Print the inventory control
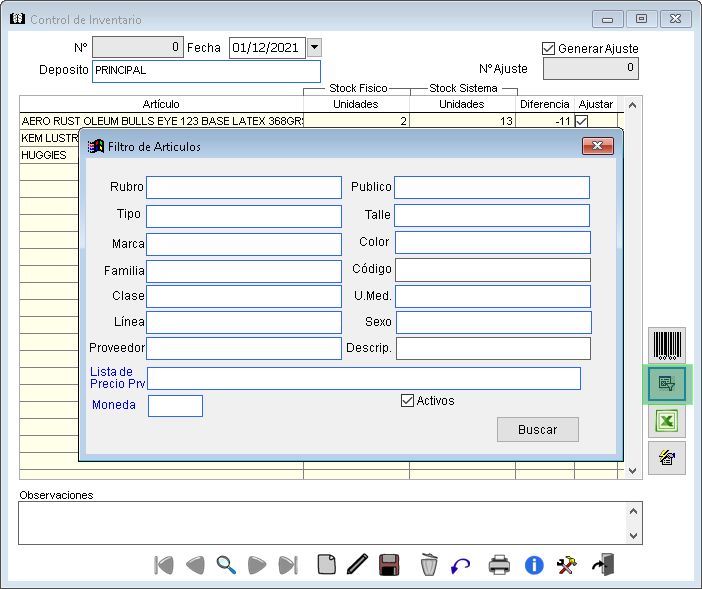Screen dimensions: 702x589 pyautogui.click(x=499, y=565)
